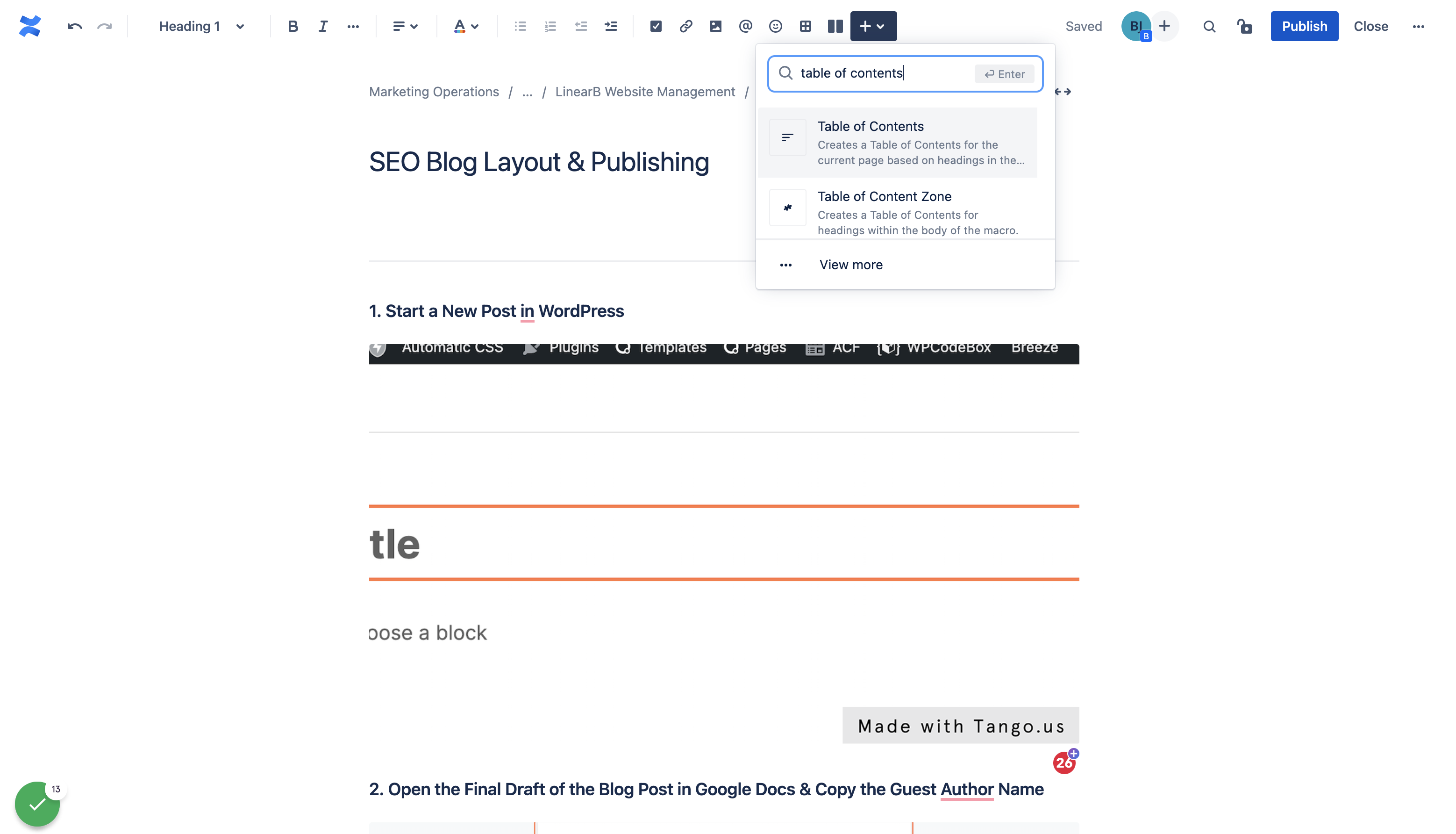Open LinearB Website Management breadcrumb
Image resolution: width=1456 pixels, height=834 pixels.
pyautogui.click(x=645, y=92)
